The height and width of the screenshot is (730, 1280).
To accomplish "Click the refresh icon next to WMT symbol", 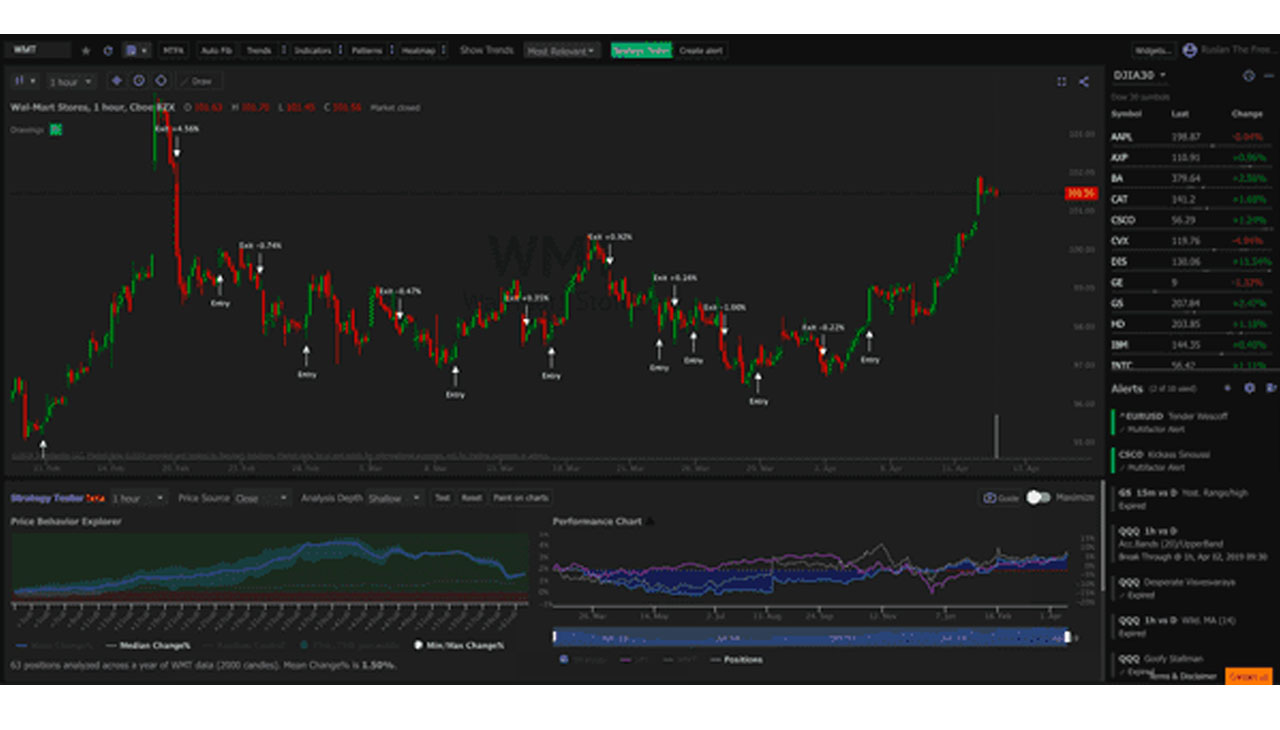I will [108, 50].
